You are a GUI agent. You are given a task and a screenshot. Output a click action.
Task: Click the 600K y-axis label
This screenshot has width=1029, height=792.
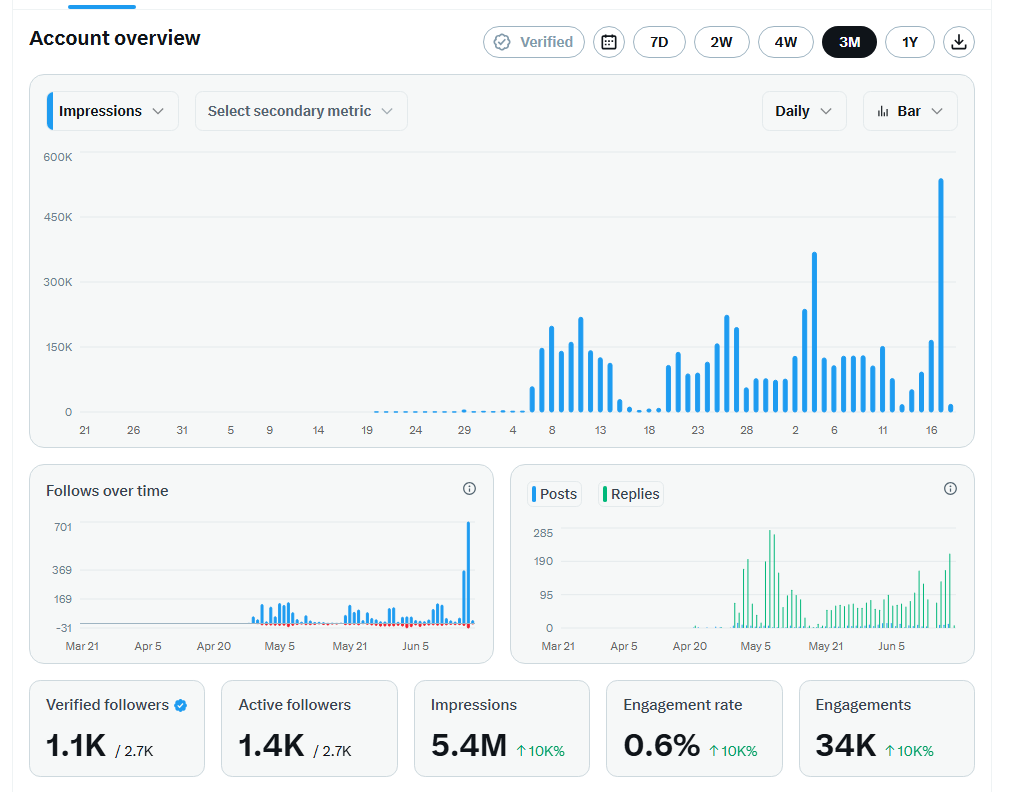click(58, 157)
